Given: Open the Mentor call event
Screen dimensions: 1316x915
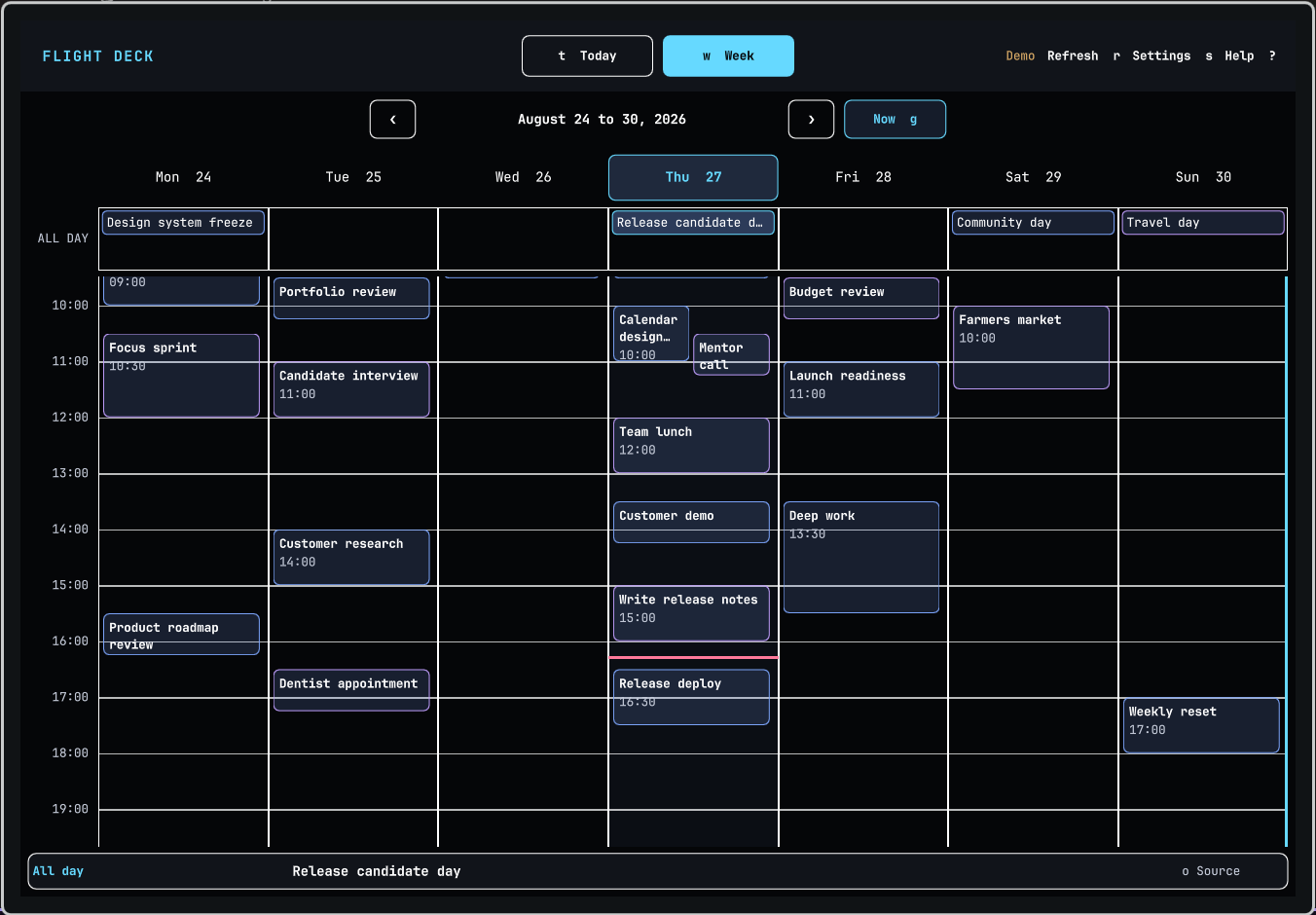Looking at the screenshot, I should [731, 355].
